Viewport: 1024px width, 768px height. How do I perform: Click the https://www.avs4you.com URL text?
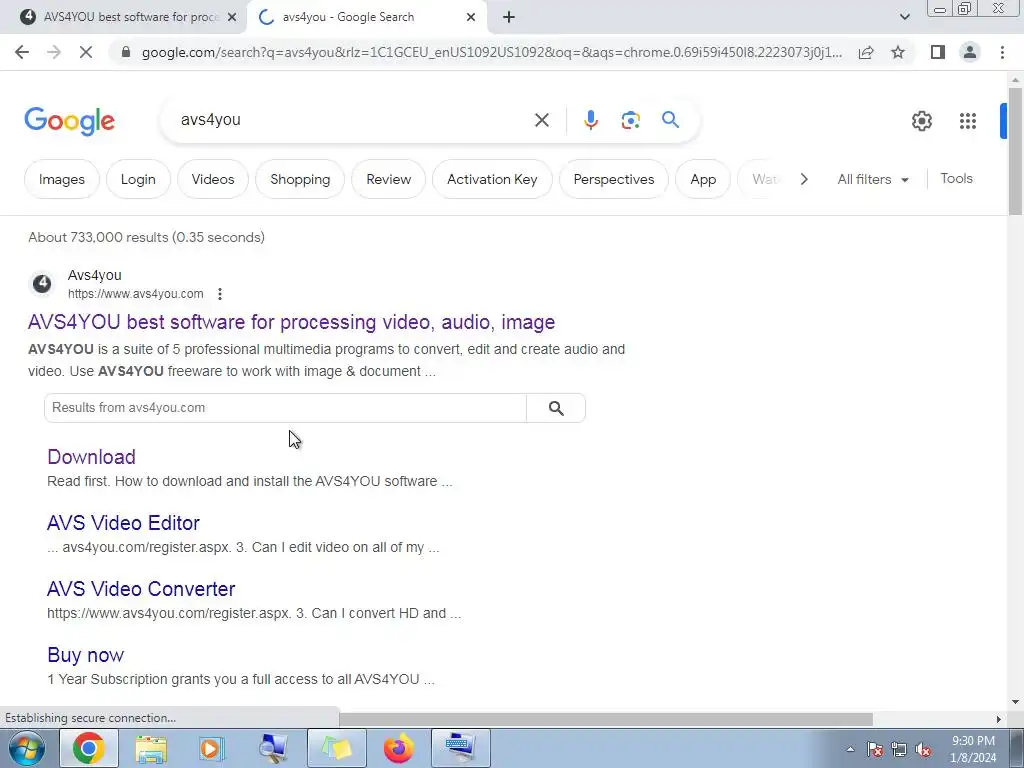click(136, 294)
